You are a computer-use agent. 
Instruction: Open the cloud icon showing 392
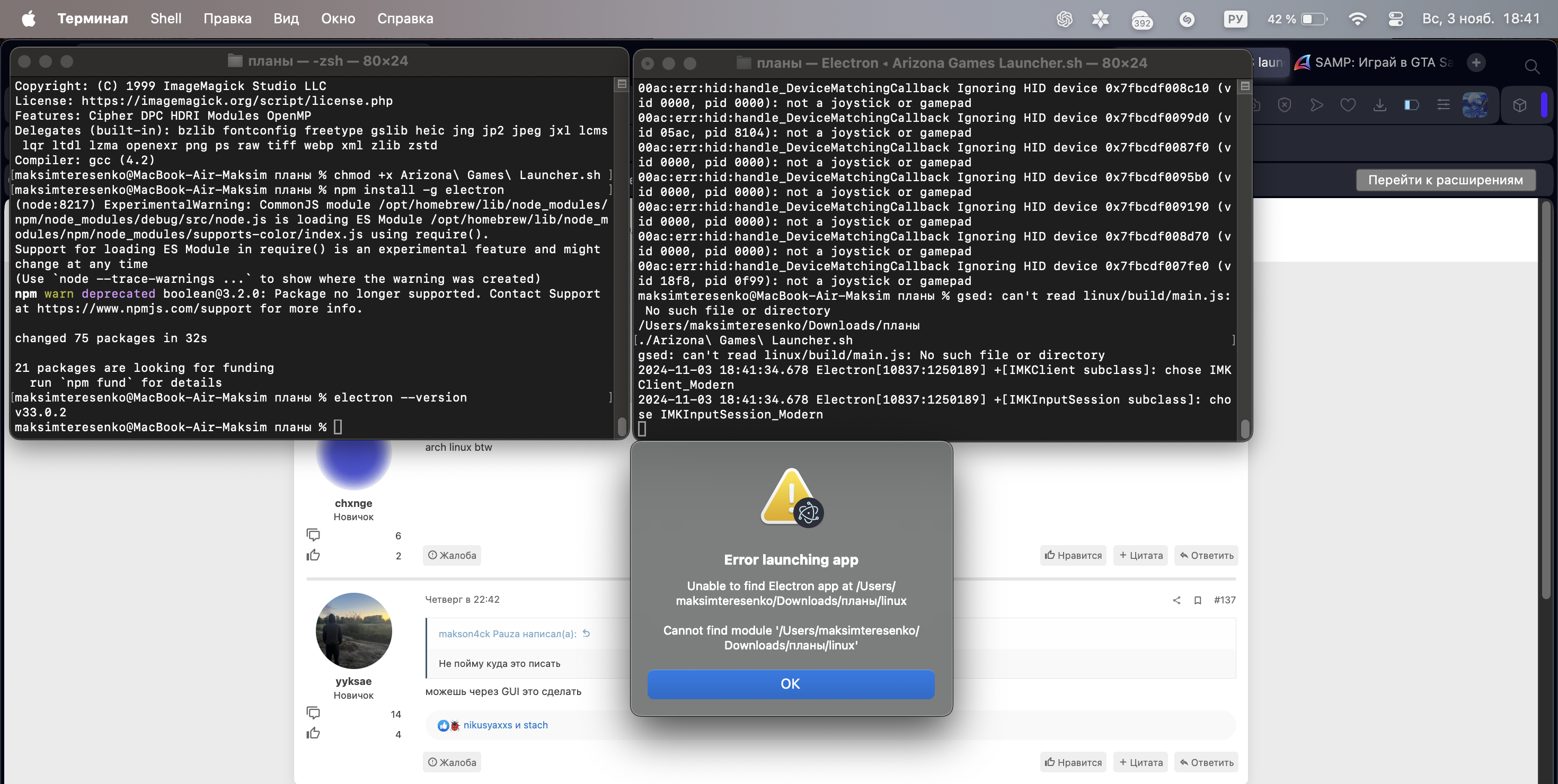pos(1142,21)
